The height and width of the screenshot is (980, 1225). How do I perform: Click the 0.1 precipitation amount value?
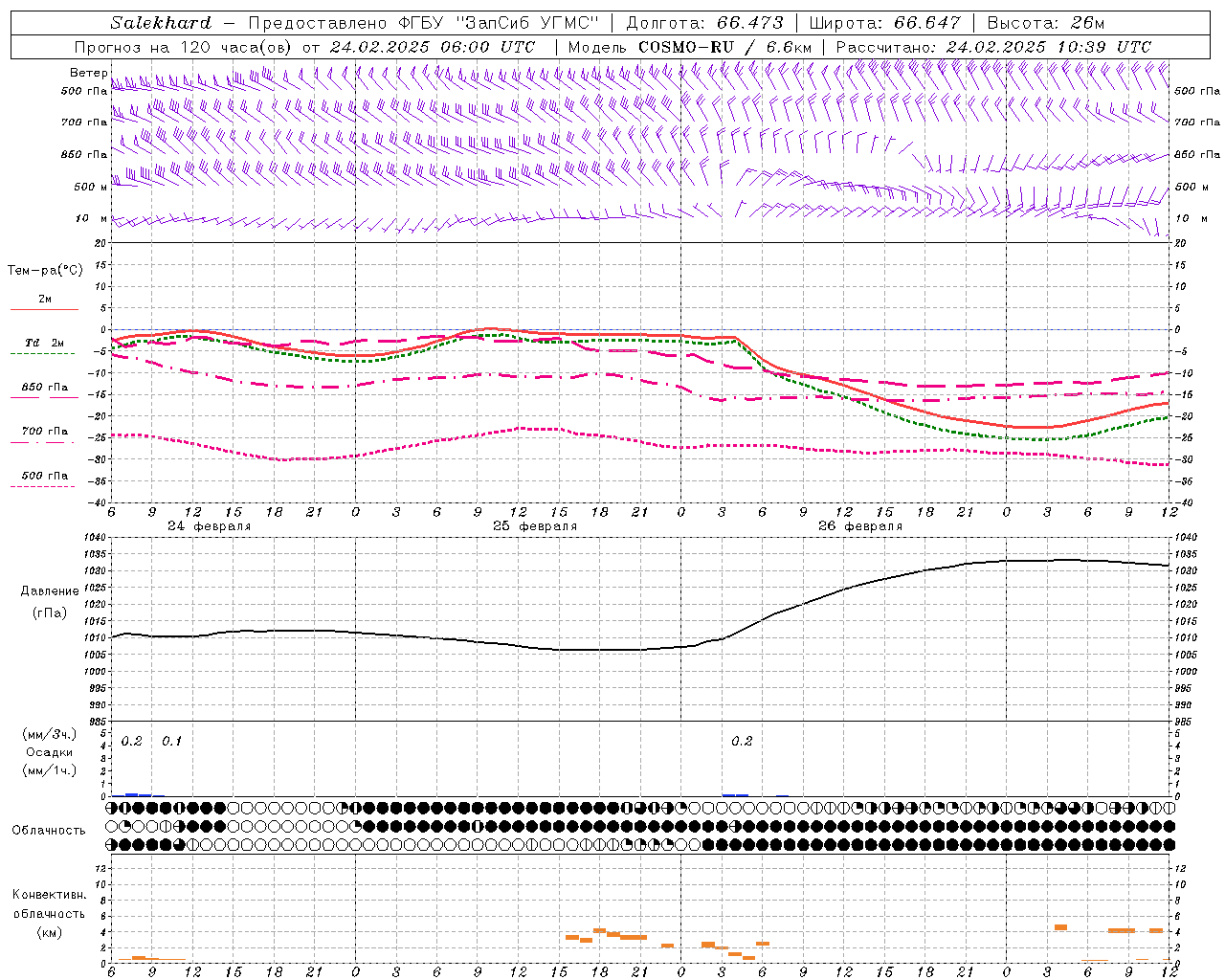[171, 742]
